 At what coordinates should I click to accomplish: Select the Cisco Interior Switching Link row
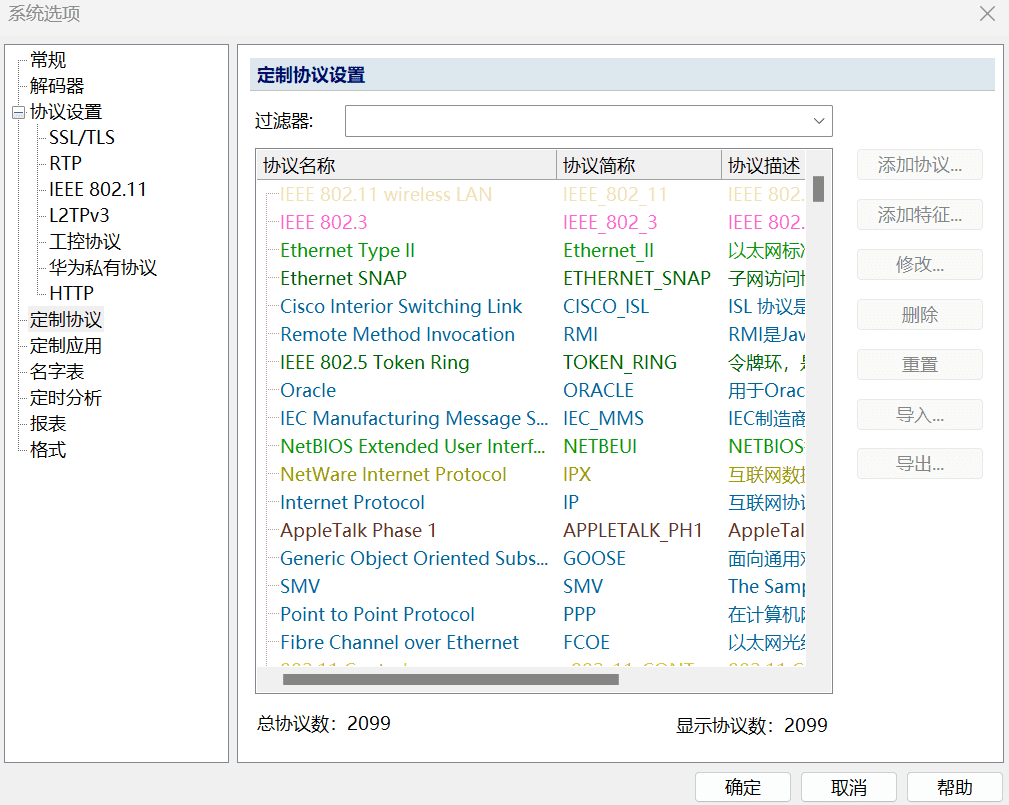[x=401, y=307]
